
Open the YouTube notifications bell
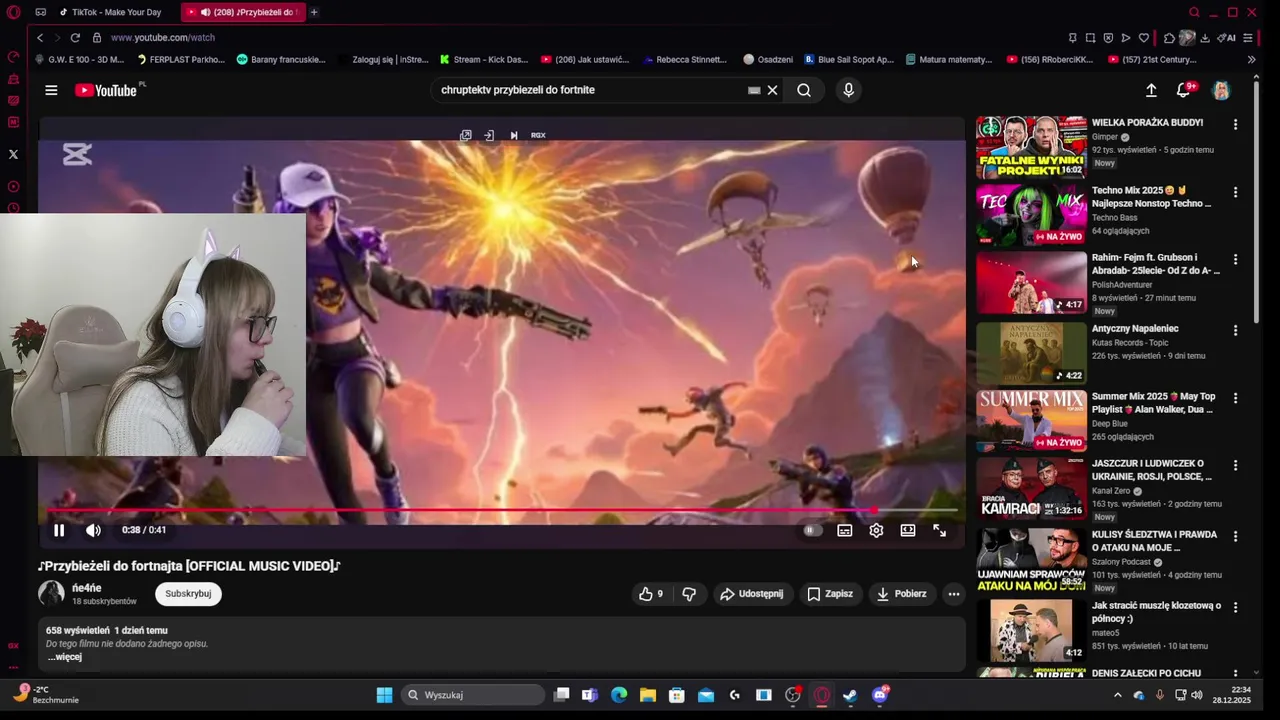1184,90
